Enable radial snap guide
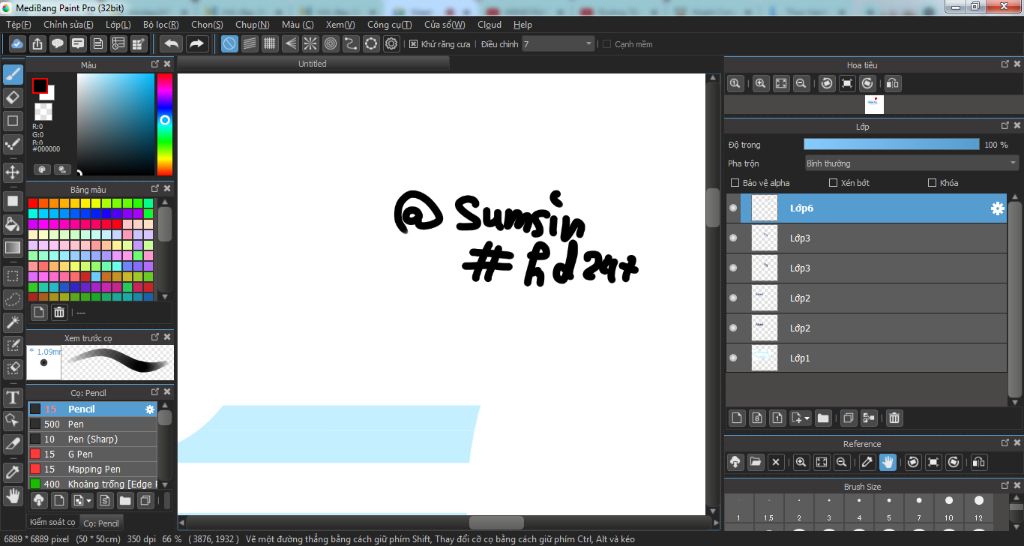 click(x=310, y=44)
